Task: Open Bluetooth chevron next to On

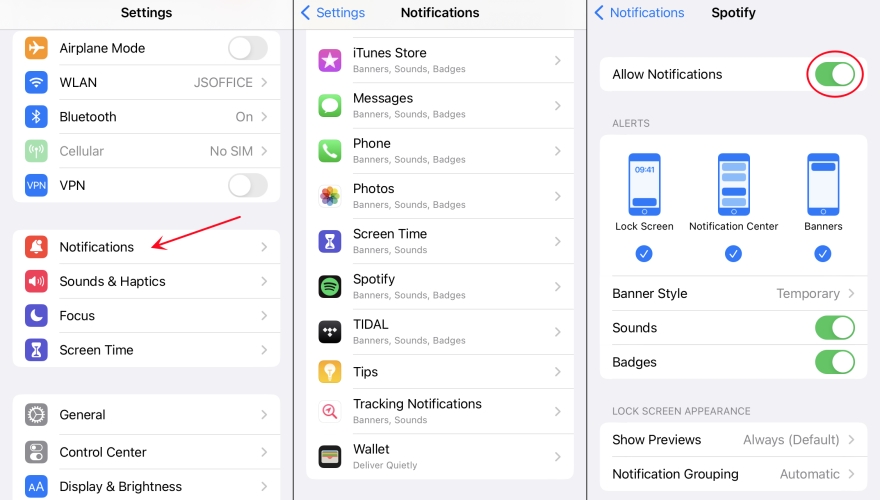Action: click(264, 117)
